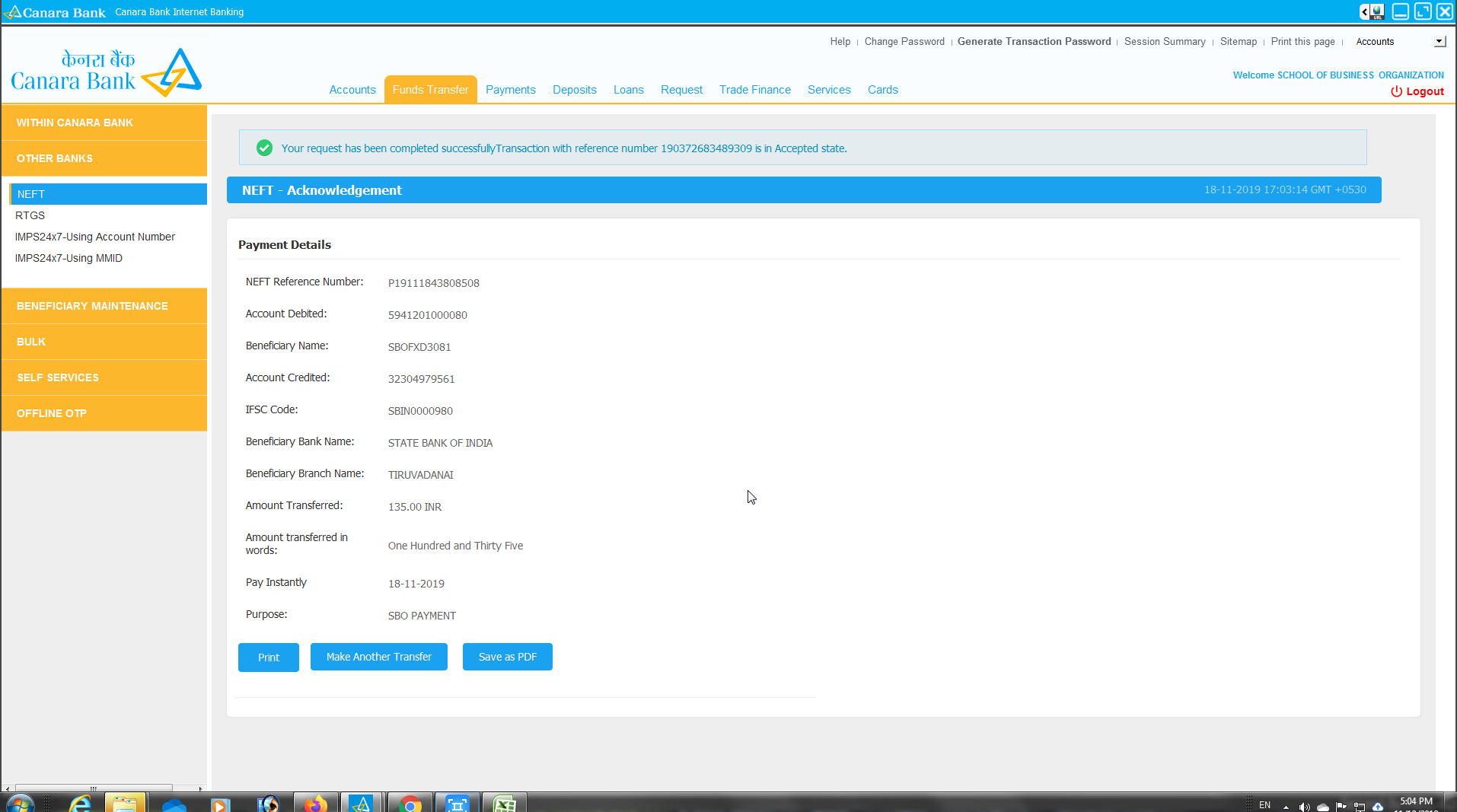Click the blue cloud upload tray icon

click(x=1378, y=807)
